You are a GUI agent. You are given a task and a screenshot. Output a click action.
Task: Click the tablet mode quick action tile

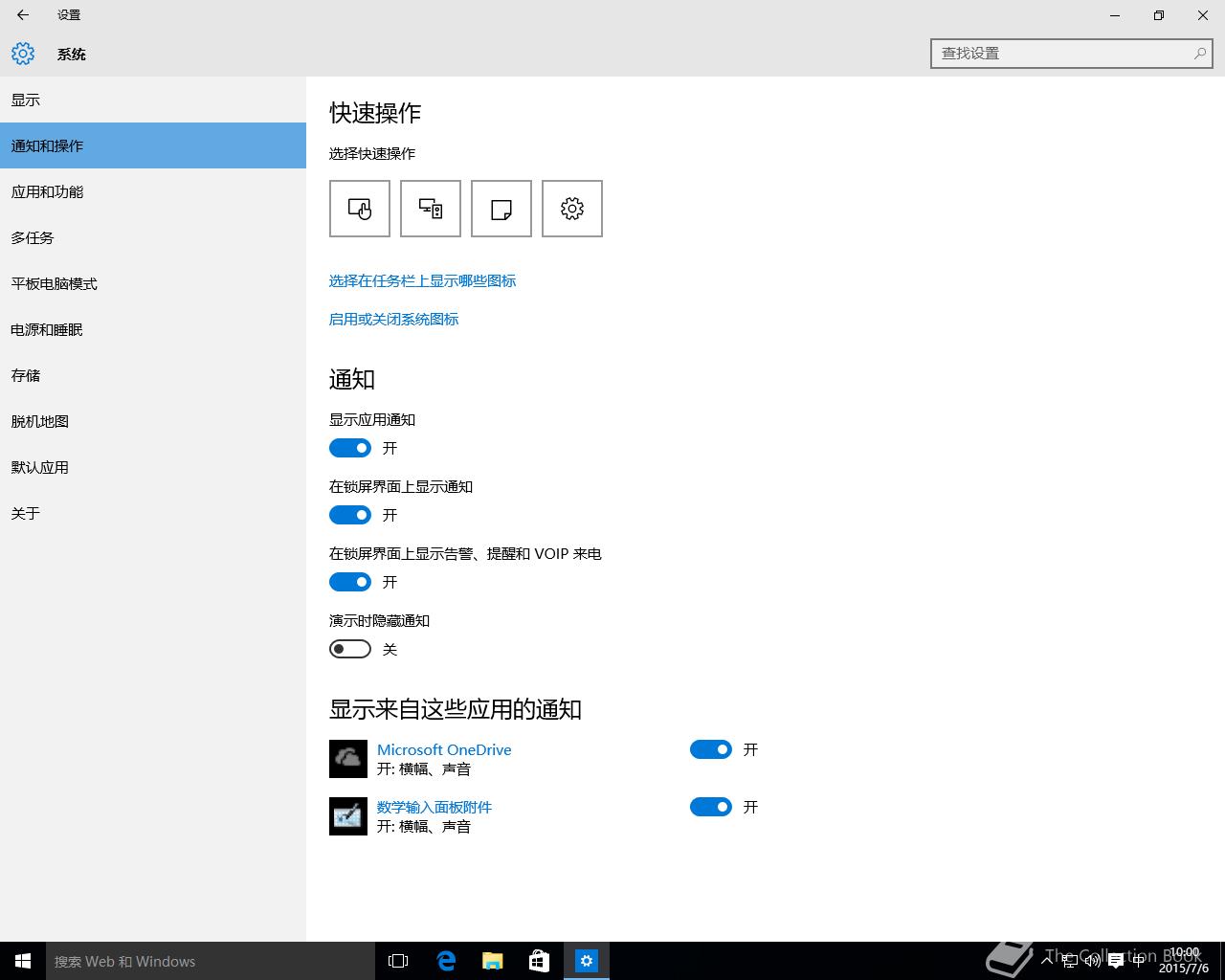point(360,209)
